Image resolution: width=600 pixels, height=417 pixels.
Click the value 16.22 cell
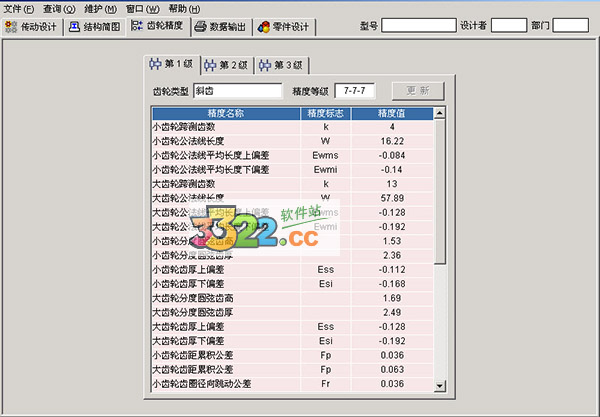pyautogui.click(x=392, y=141)
